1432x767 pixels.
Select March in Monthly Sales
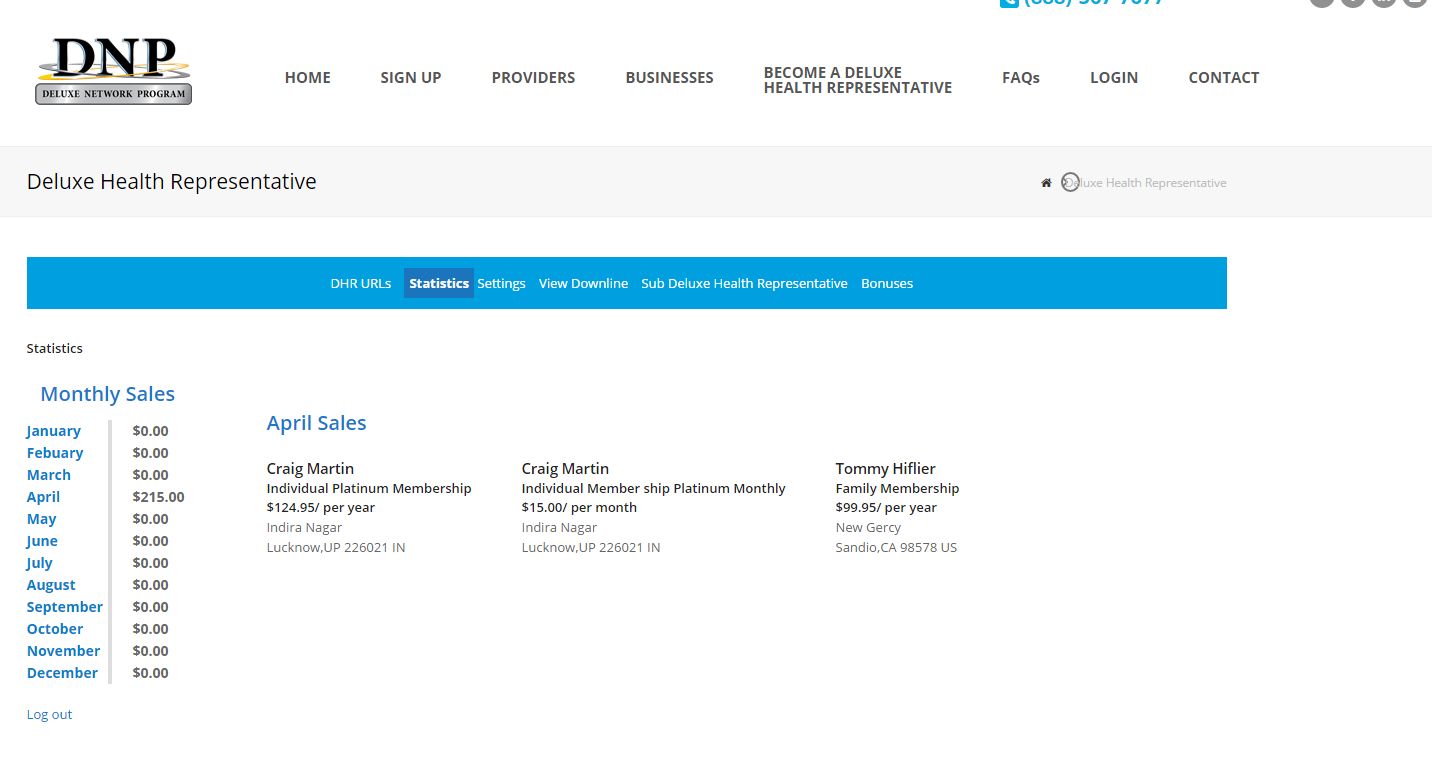tap(49, 475)
